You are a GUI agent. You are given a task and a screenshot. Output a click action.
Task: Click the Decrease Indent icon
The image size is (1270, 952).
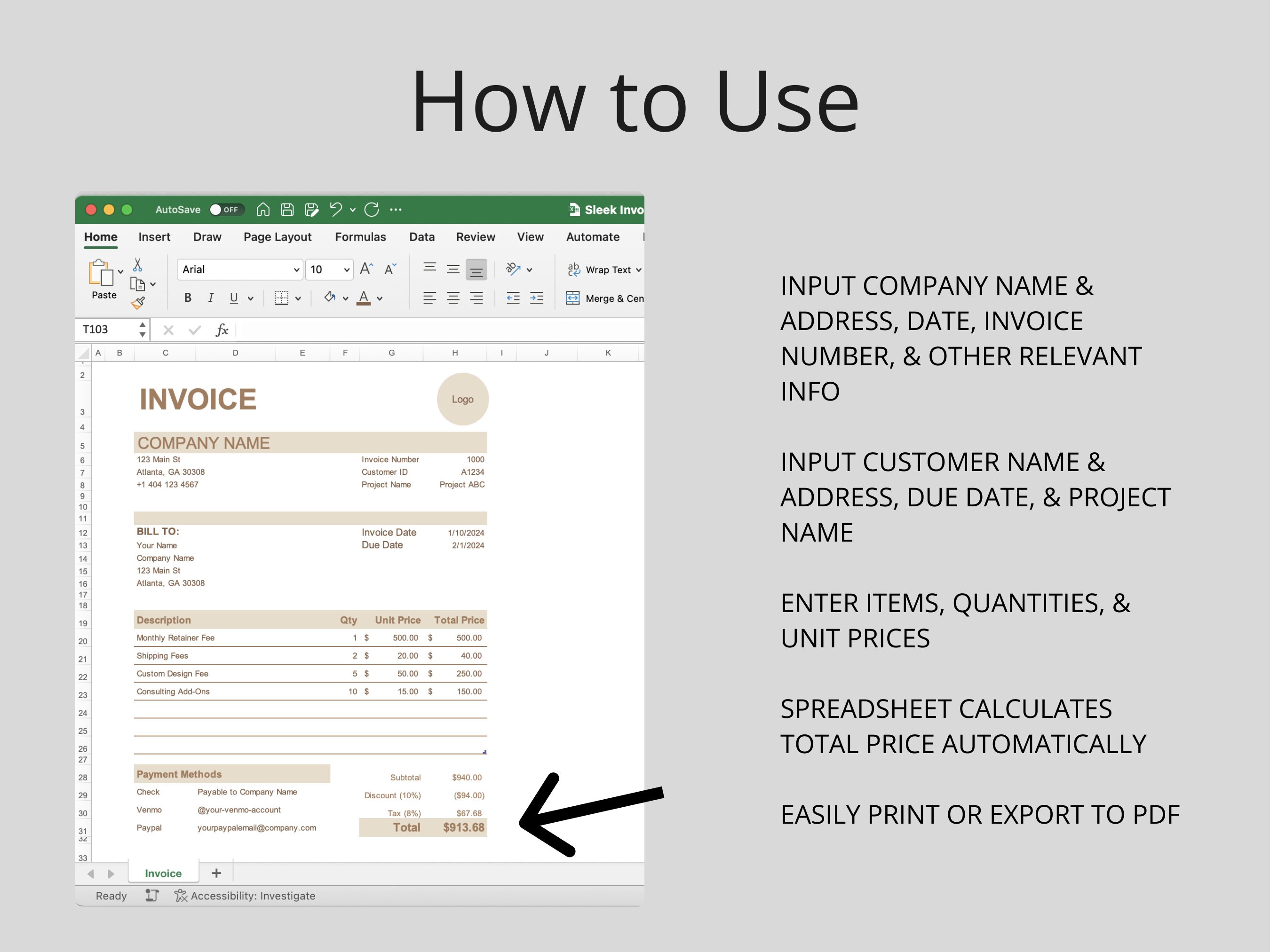pos(513,298)
